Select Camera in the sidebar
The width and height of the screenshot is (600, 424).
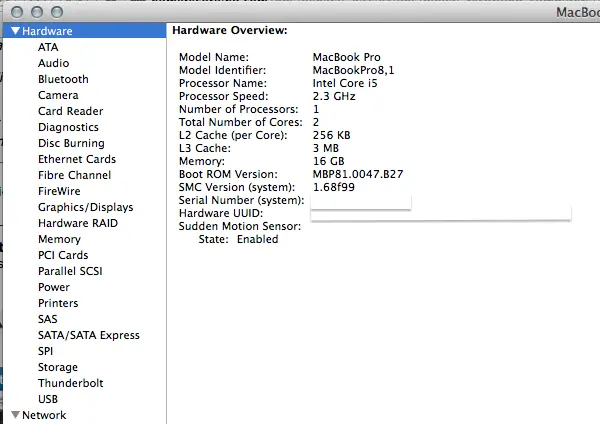(58, 95)
